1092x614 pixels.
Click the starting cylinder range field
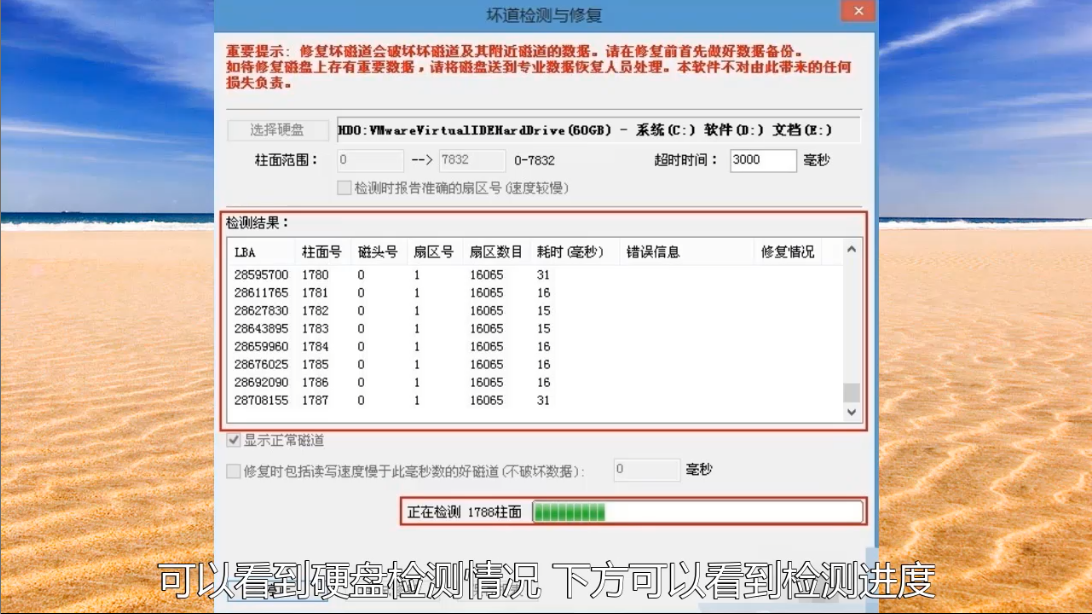370,160
